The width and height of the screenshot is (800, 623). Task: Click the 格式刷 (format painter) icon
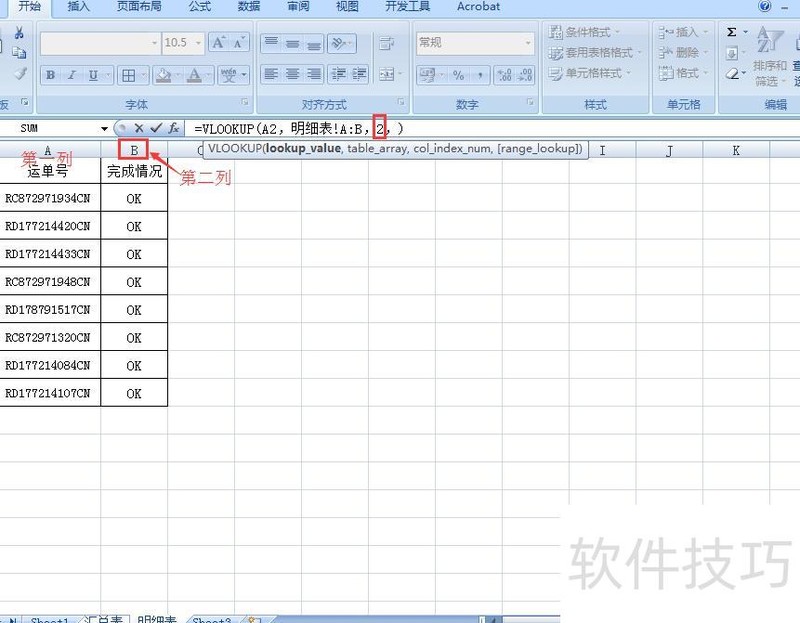[x=21, y=71]
